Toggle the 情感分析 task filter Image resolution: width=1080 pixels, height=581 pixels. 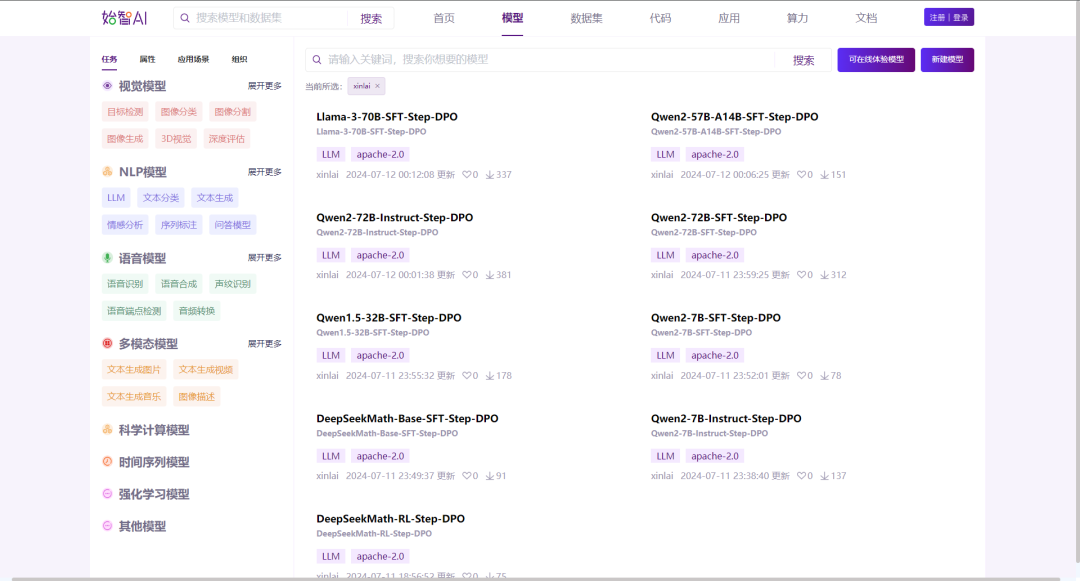click(x=125, y=225)
